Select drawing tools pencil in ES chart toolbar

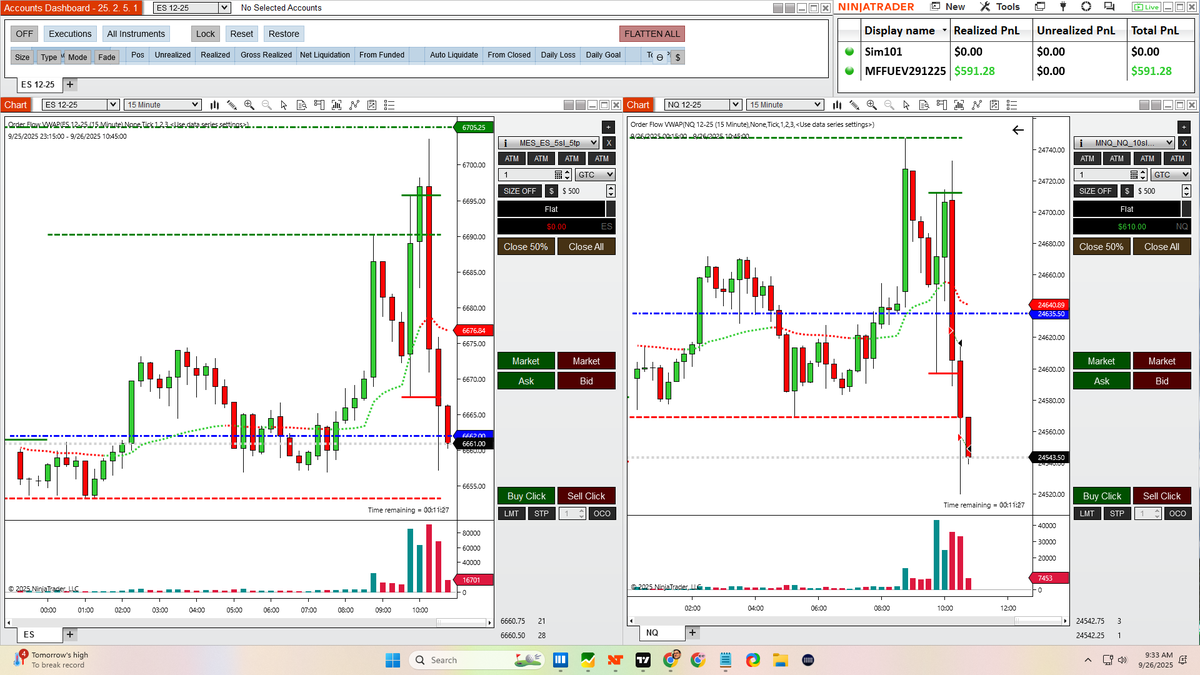232,105
